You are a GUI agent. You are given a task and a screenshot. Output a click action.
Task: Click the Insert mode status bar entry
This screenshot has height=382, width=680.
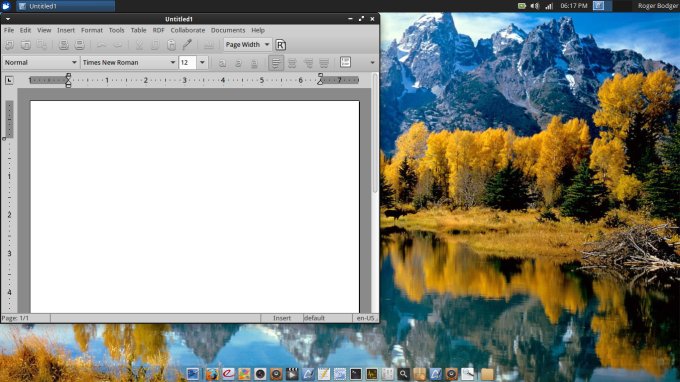coord(282,318)
